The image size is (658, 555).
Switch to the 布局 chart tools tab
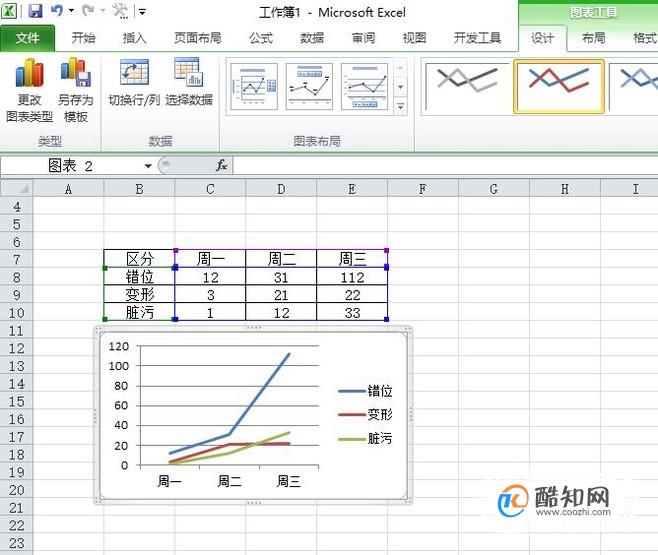tap(594, 38)
